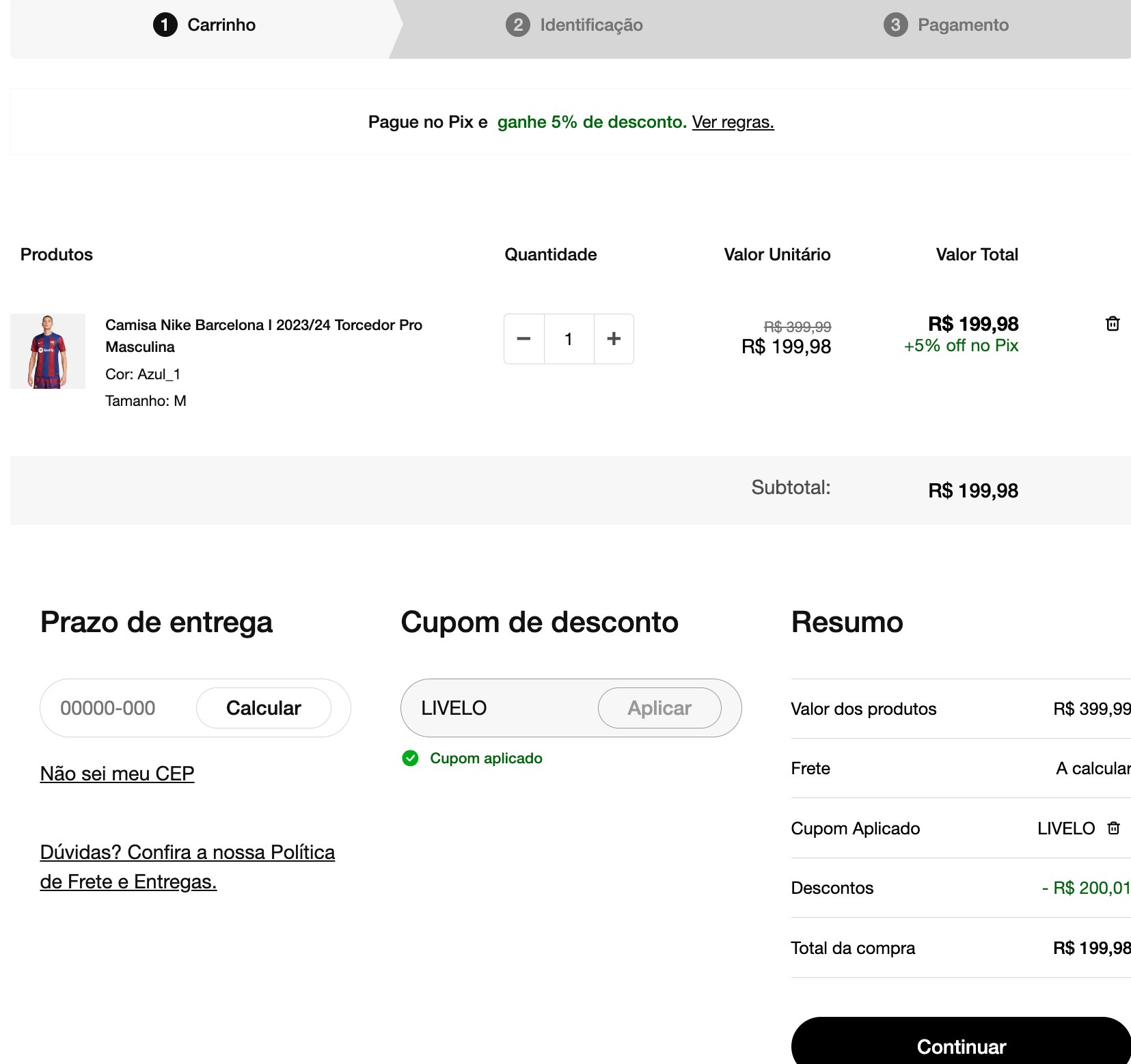Click the Aplicar coupon button

tap(659, 708)
